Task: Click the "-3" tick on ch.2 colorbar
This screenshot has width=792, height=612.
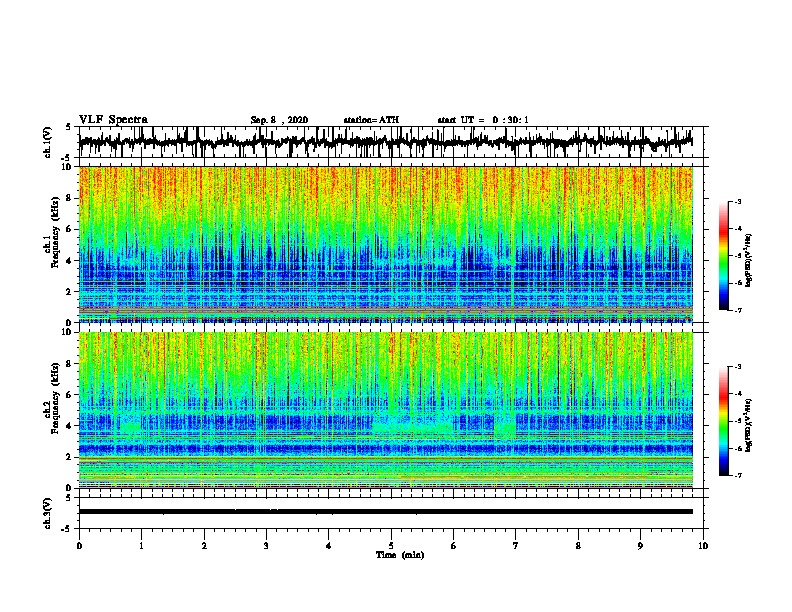Action: [738, 367]
